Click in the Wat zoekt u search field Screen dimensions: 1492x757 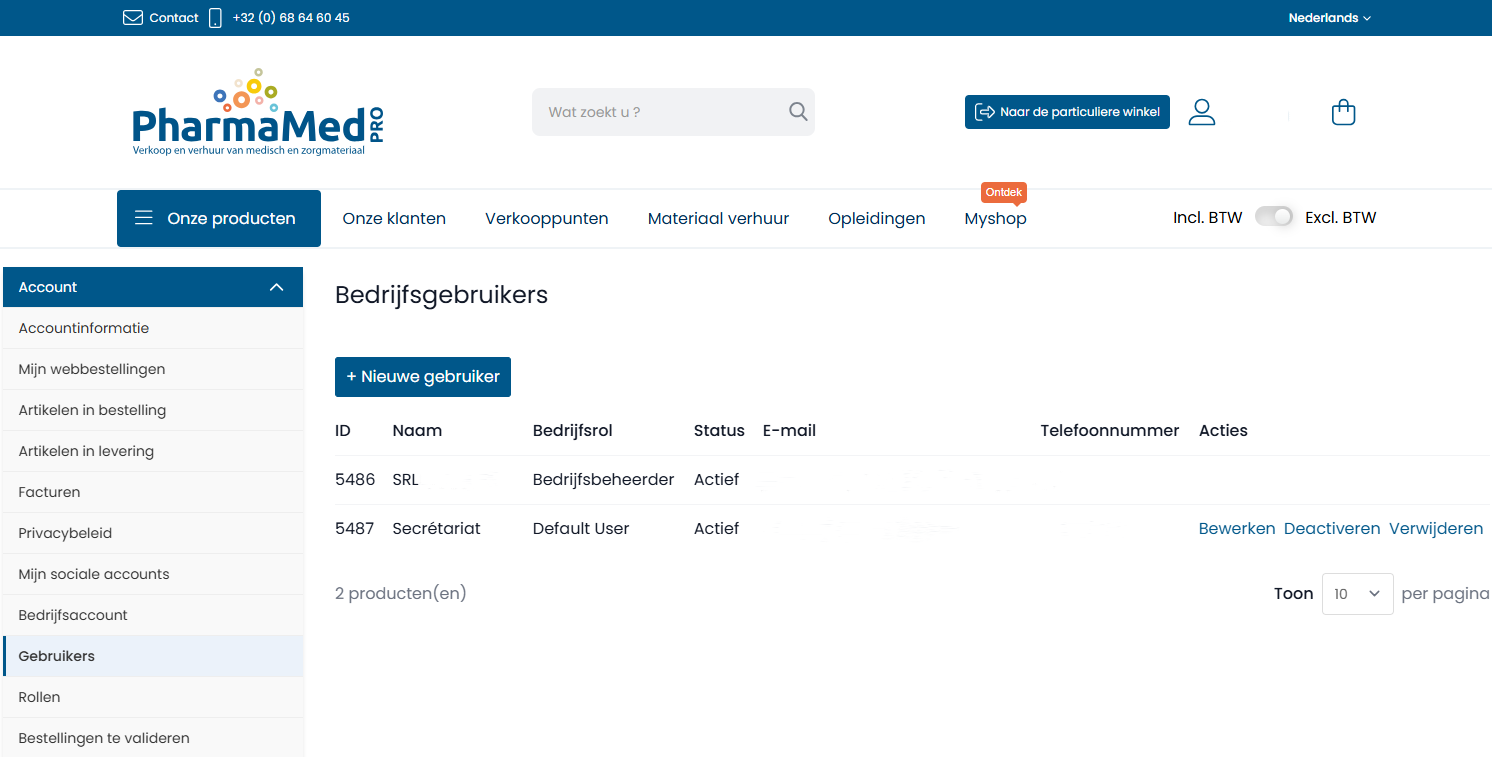660,112
